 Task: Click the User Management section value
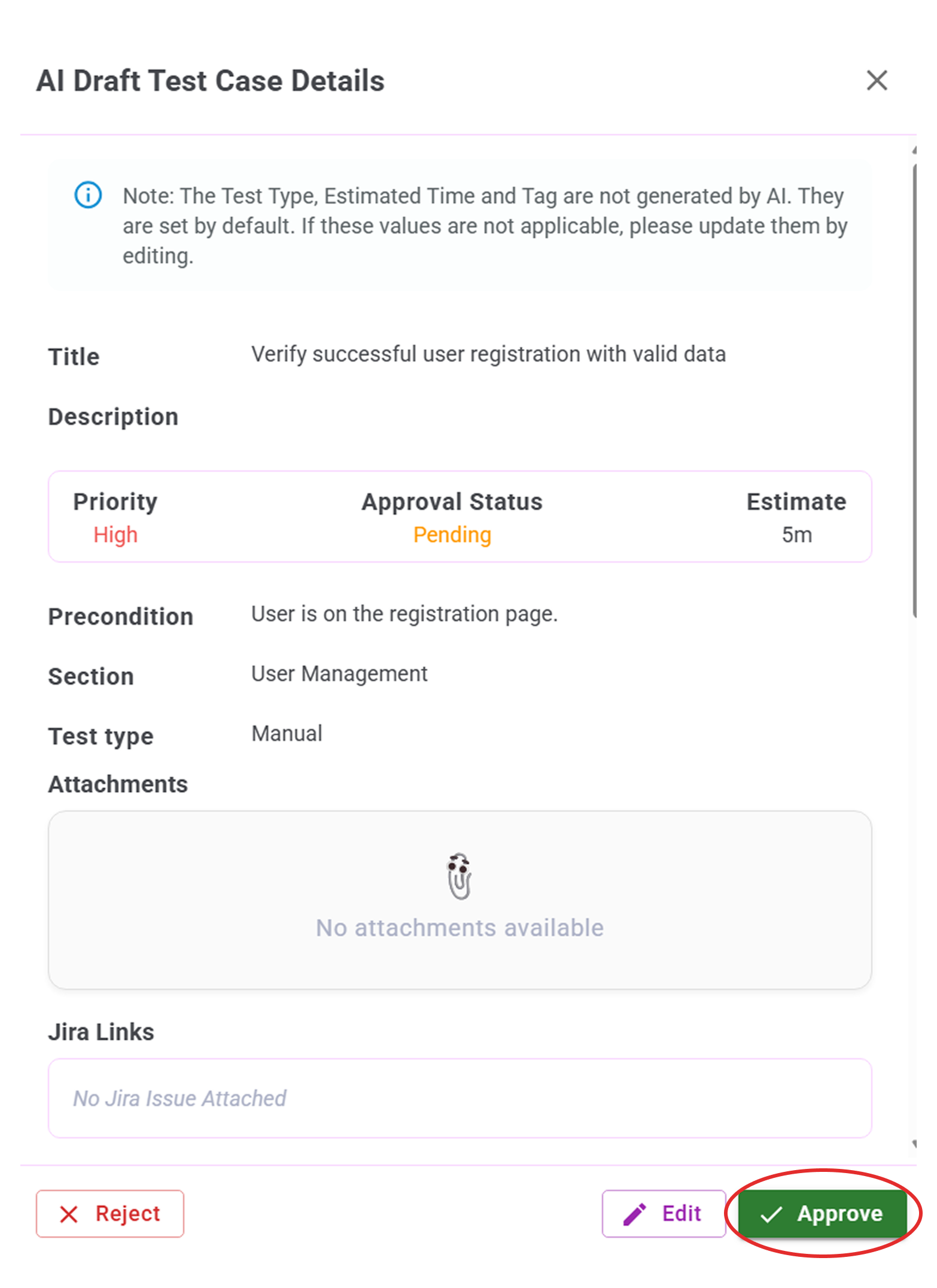[339, 674]
